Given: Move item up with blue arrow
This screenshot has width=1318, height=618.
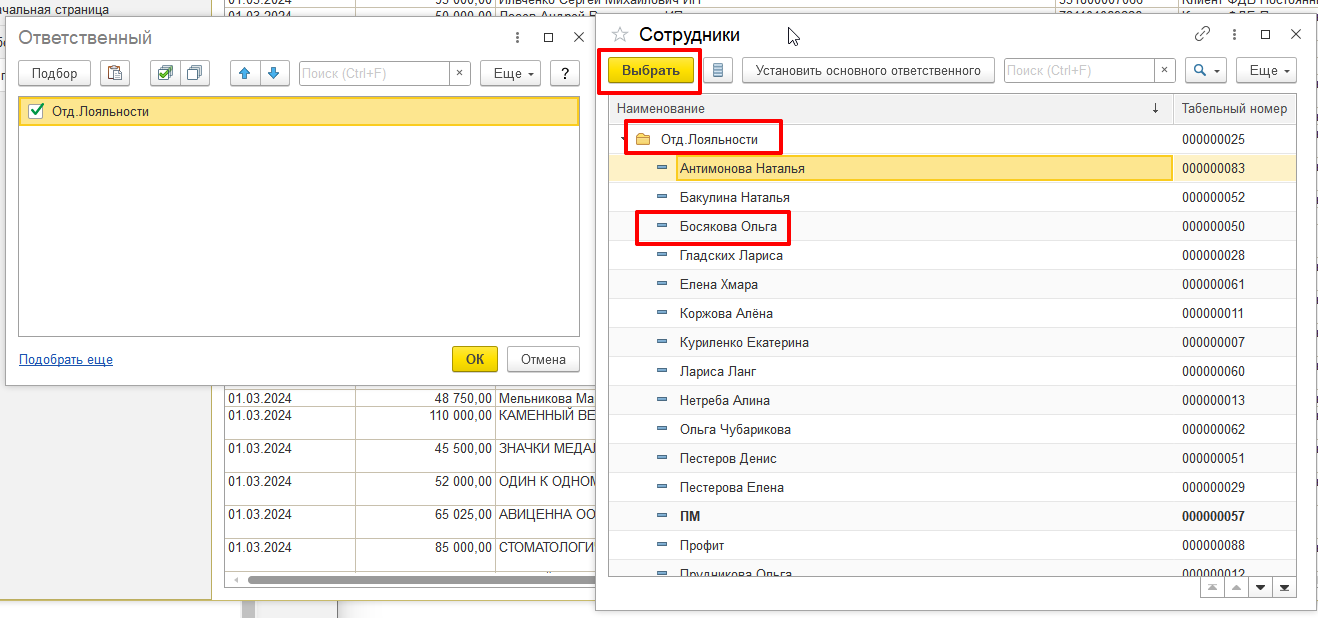Looking at the screenshot, I should point(245,73).
